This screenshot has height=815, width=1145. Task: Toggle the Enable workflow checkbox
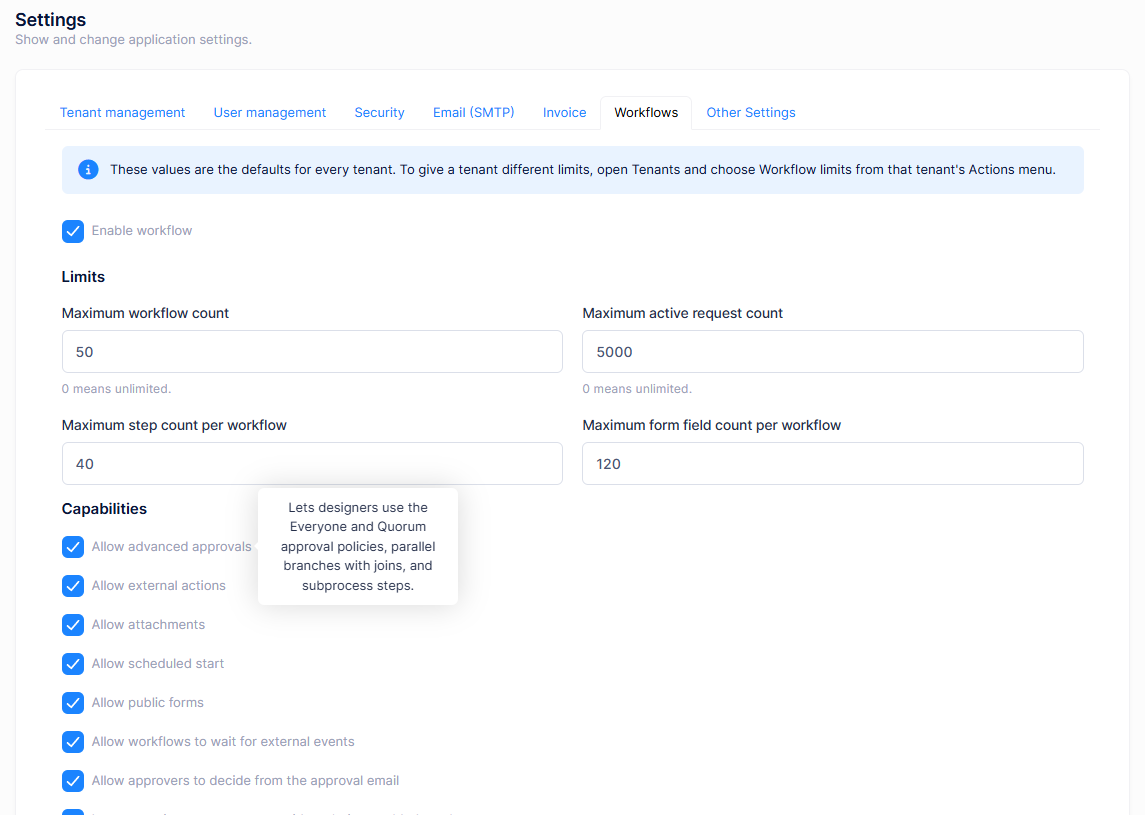(x=73, y=231)
